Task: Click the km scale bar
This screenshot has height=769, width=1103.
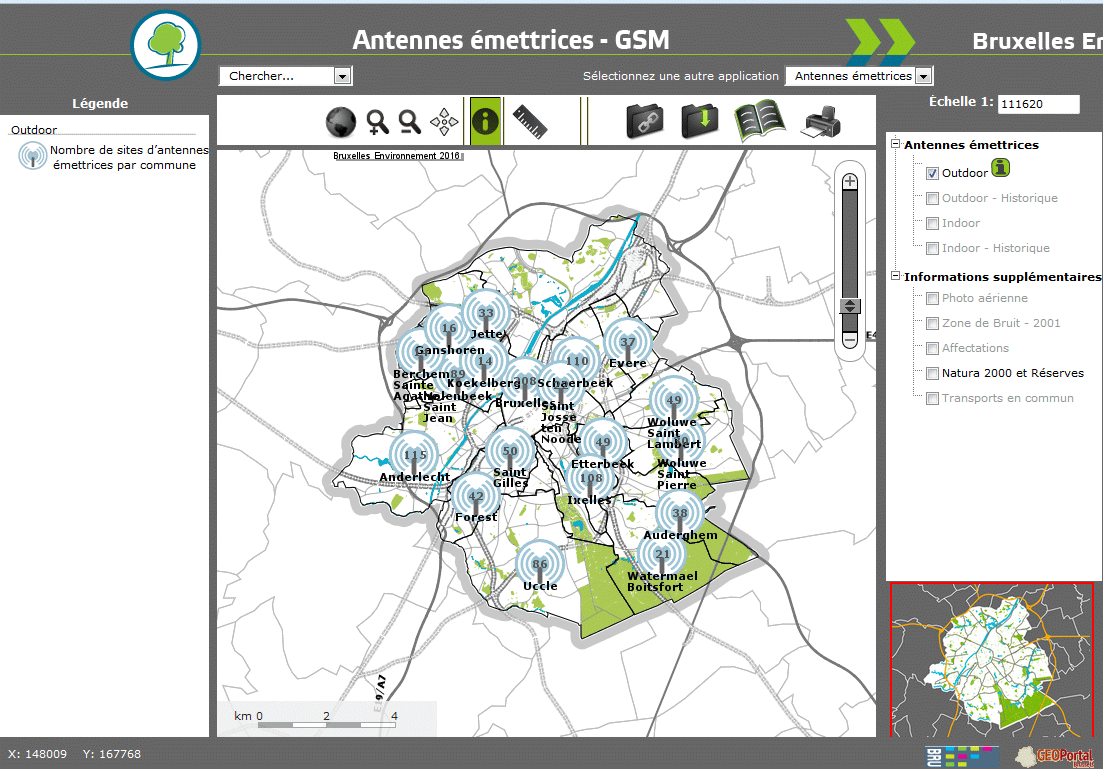Action: pos(326,719)
